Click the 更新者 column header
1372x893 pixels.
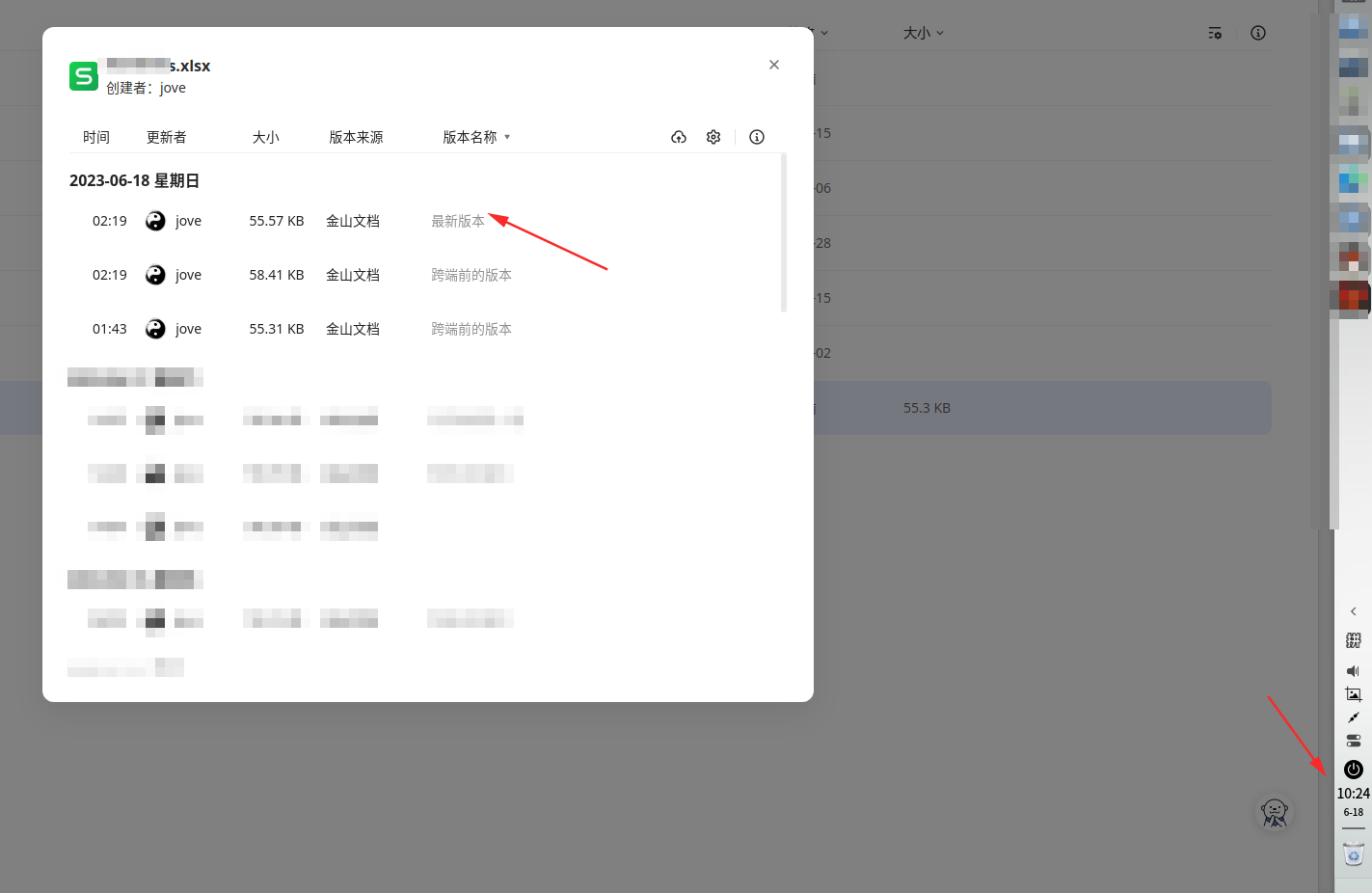coord(167,137)
